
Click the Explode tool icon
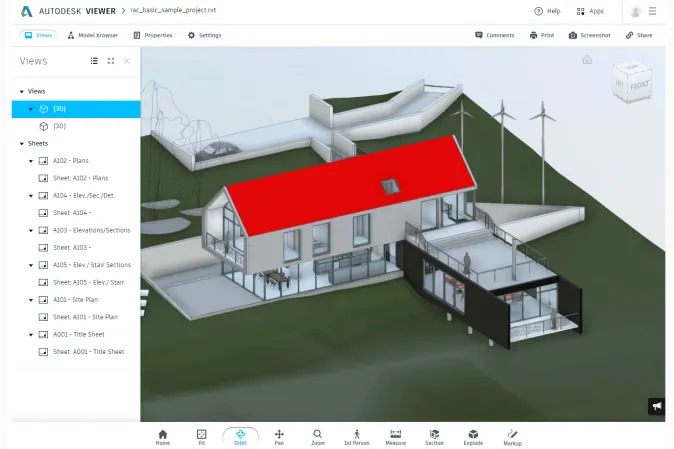click(x=473, y=435)
